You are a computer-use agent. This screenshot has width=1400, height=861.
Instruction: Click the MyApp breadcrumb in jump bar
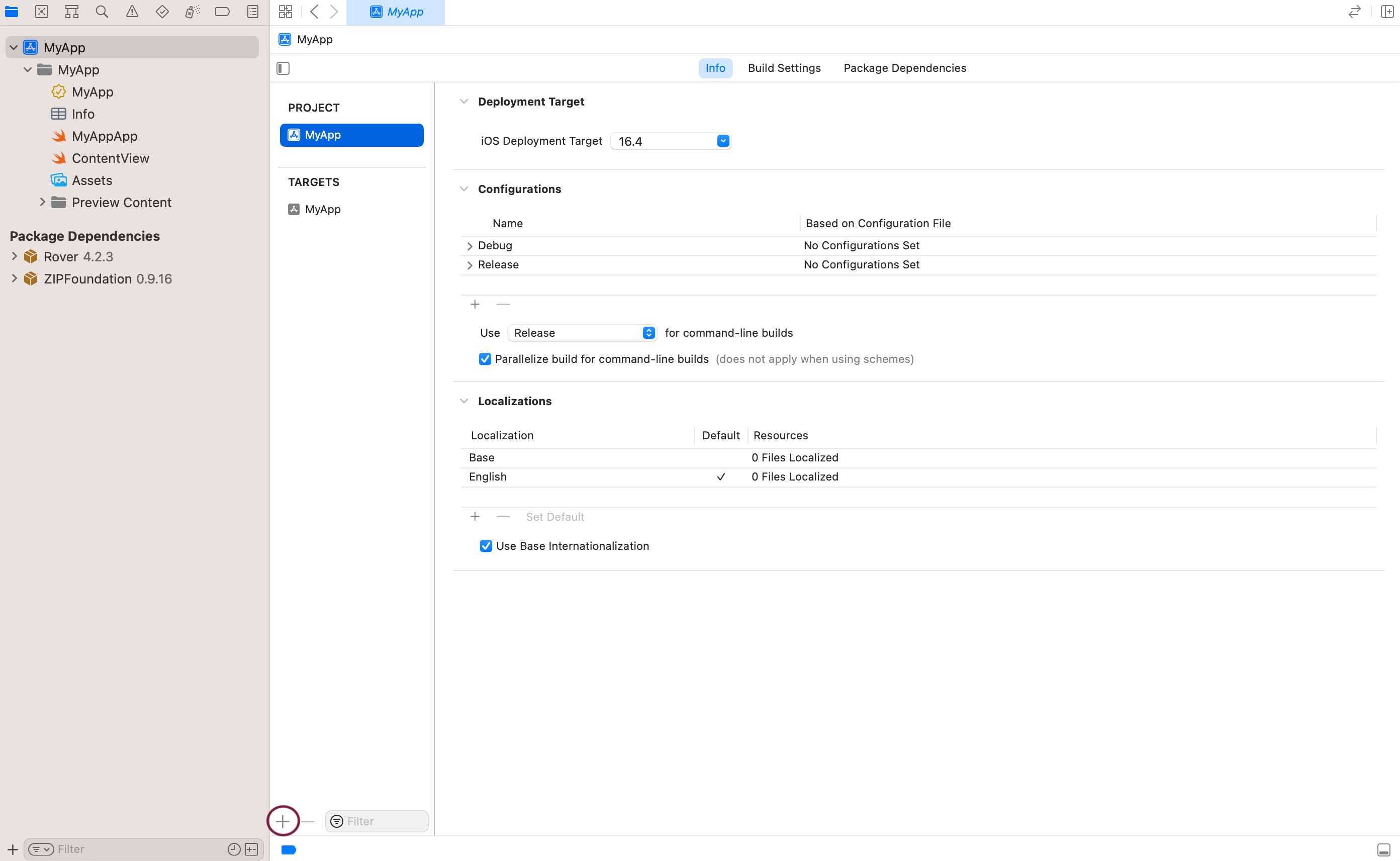tap(306, 39)
